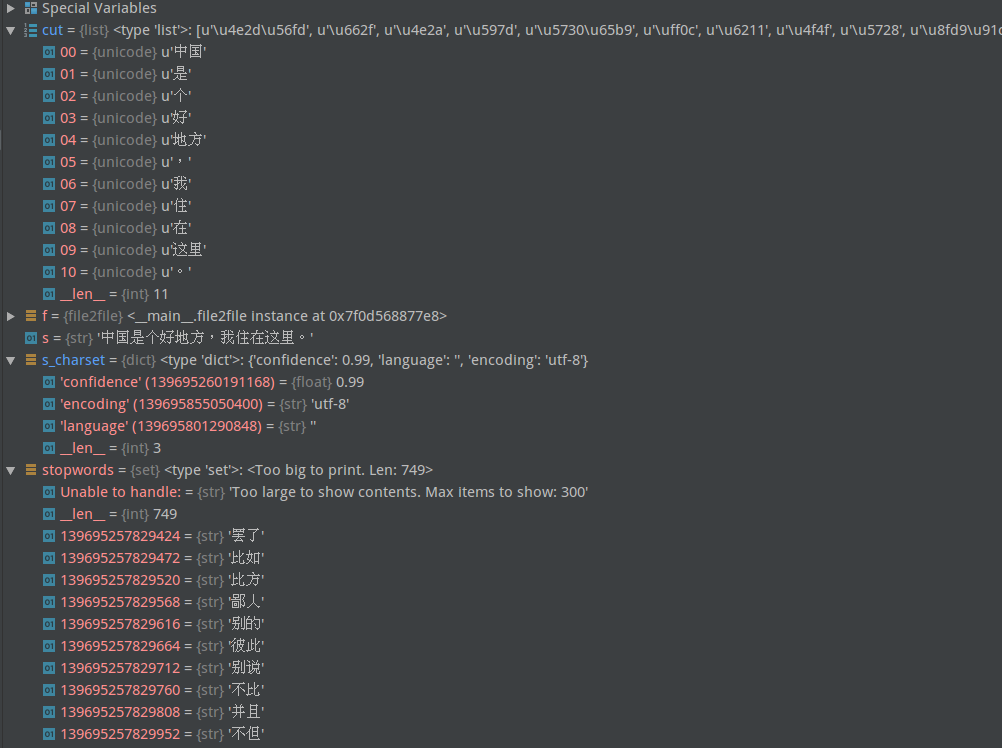Click the value icon beside variable s
The image size is (1002, 748).
(x=30, y=338)
